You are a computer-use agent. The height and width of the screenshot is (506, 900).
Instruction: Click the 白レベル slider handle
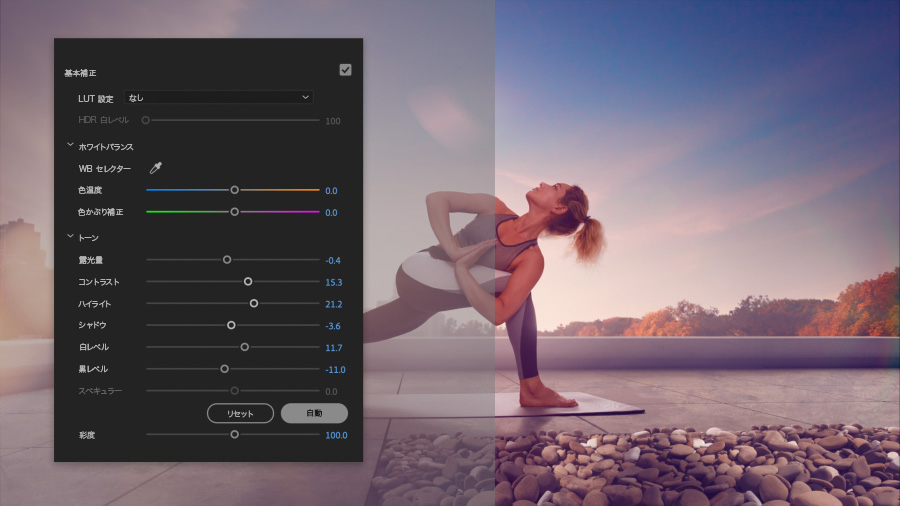[245, 347]
